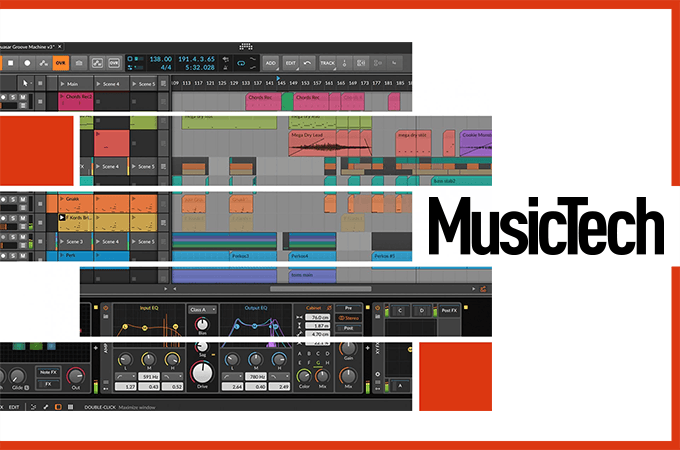Click the undo arrow icon
The height and width of the screenshot is (450, 680).
(307, 63)
